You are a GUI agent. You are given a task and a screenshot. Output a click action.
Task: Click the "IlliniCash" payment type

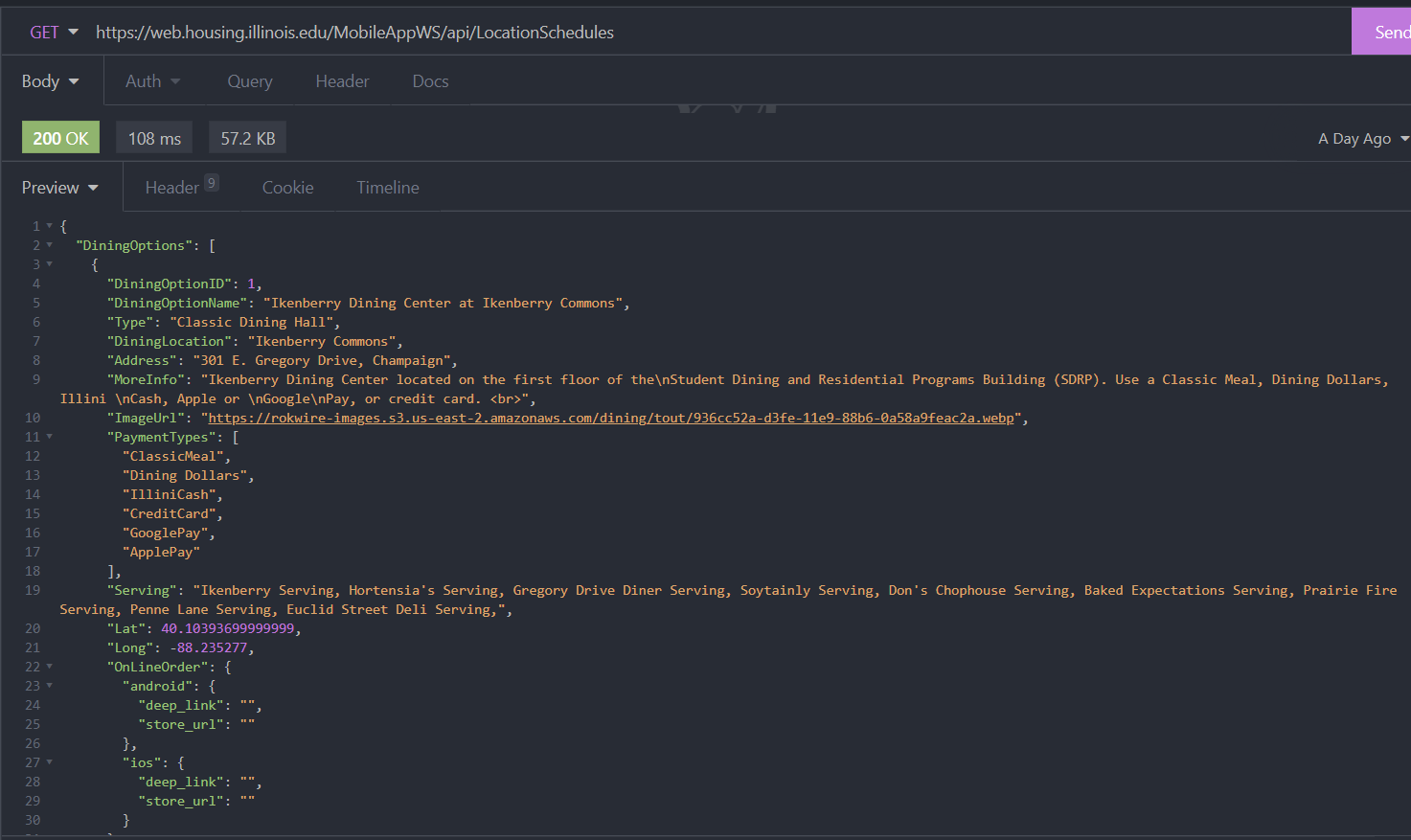tap(169, 494)
